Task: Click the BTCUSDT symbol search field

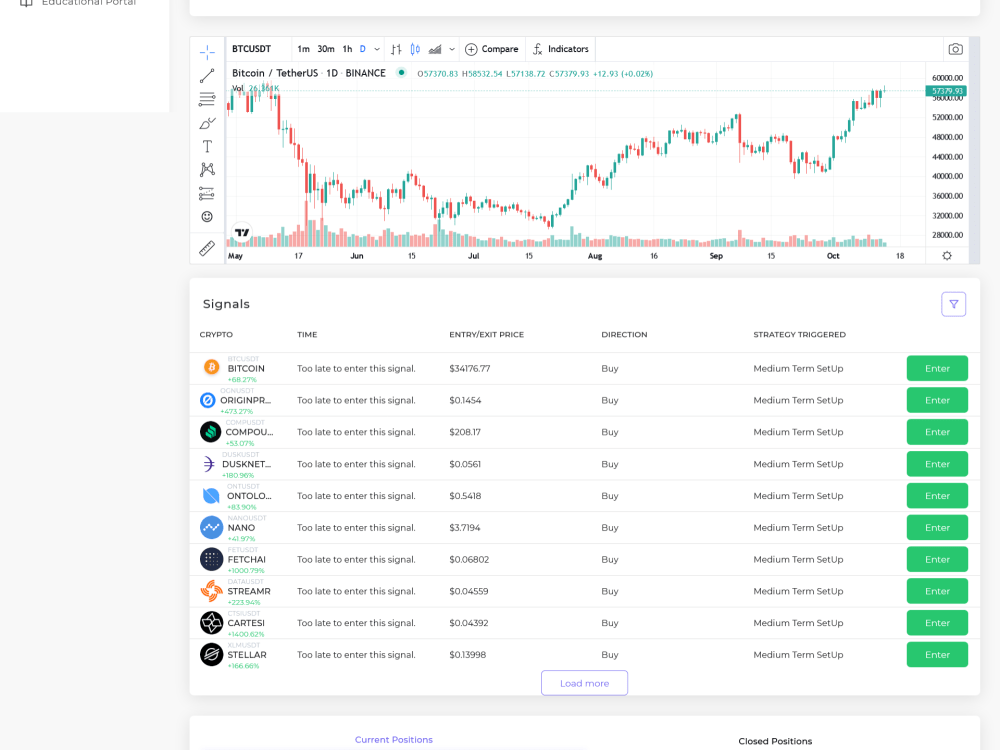Action: (251, 49)
